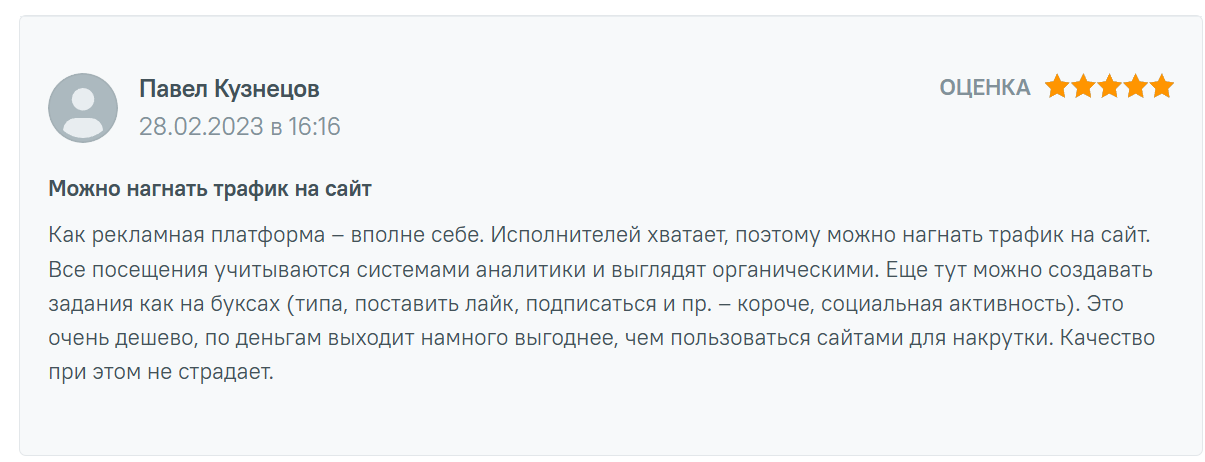Select the fifth (last) rating star

1161,87
